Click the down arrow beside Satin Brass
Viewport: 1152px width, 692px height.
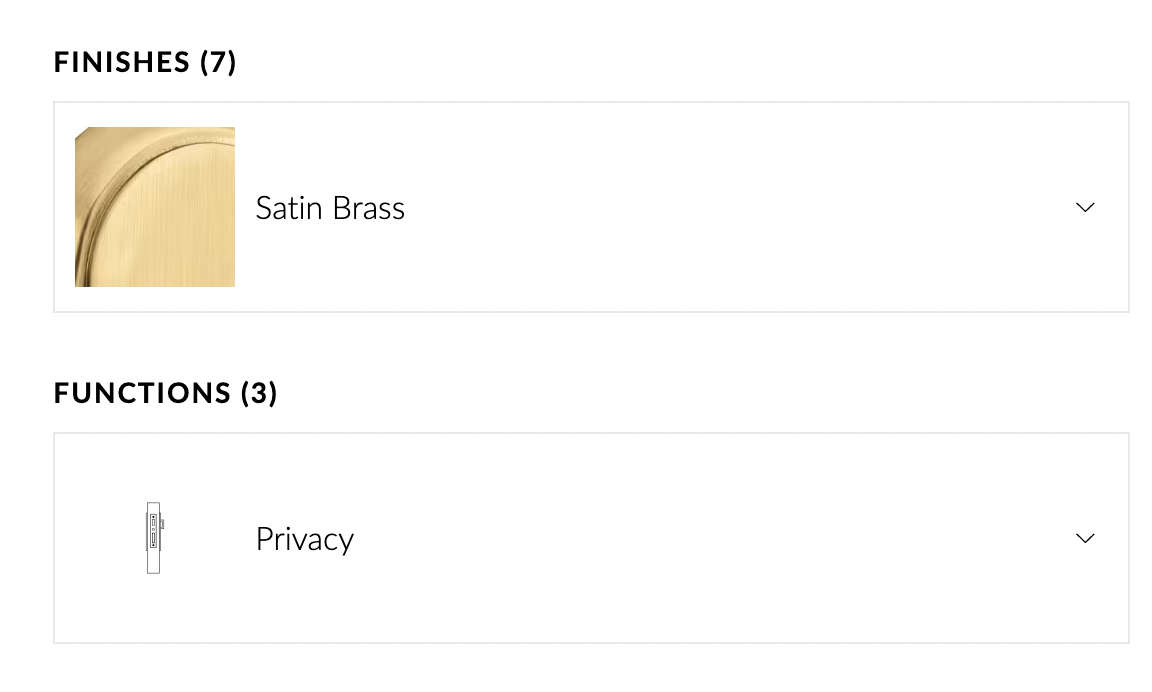point(1085,207)
